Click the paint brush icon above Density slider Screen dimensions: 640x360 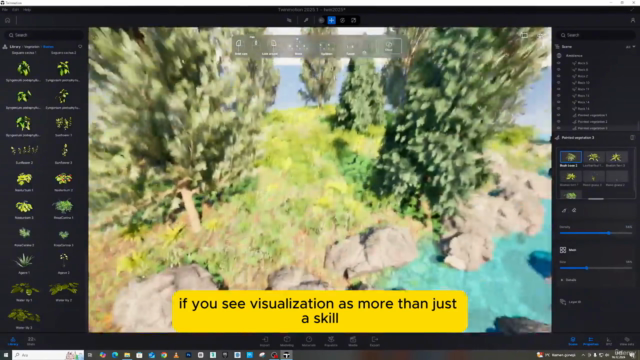tap(564, 210)
